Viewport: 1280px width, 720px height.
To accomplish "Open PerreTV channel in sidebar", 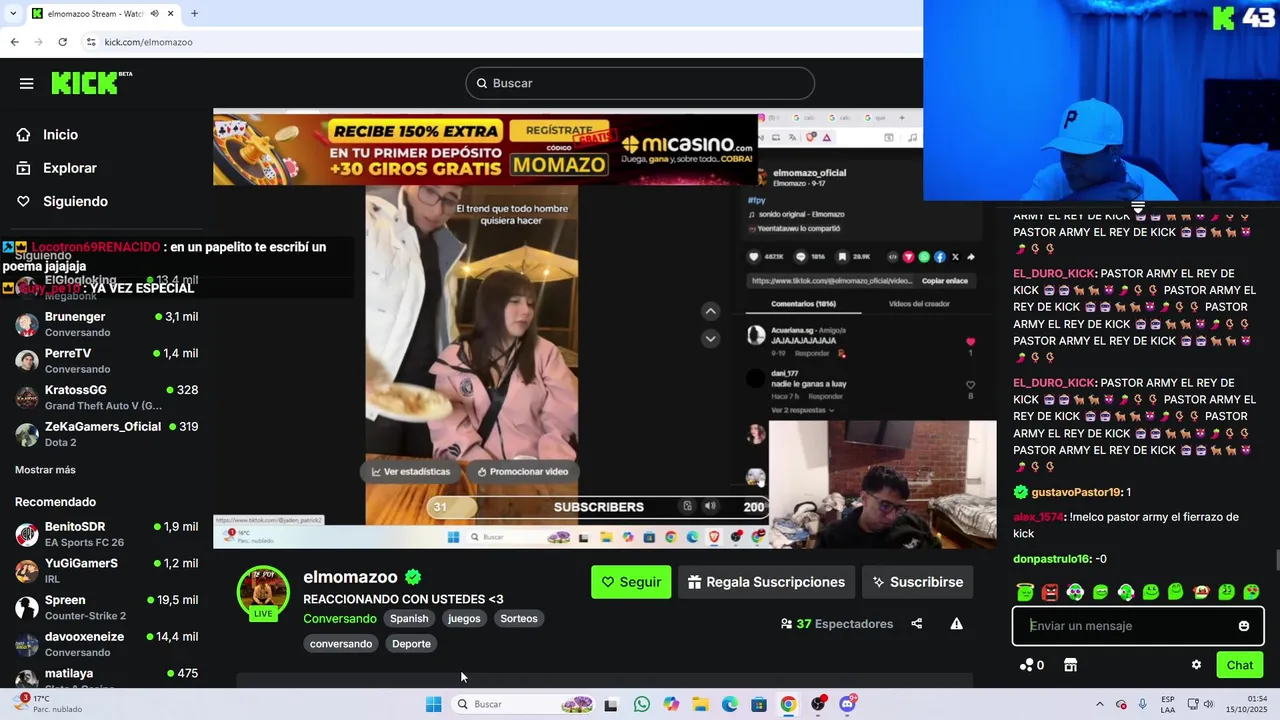I will pyautogui.click(x=106, y=361).
